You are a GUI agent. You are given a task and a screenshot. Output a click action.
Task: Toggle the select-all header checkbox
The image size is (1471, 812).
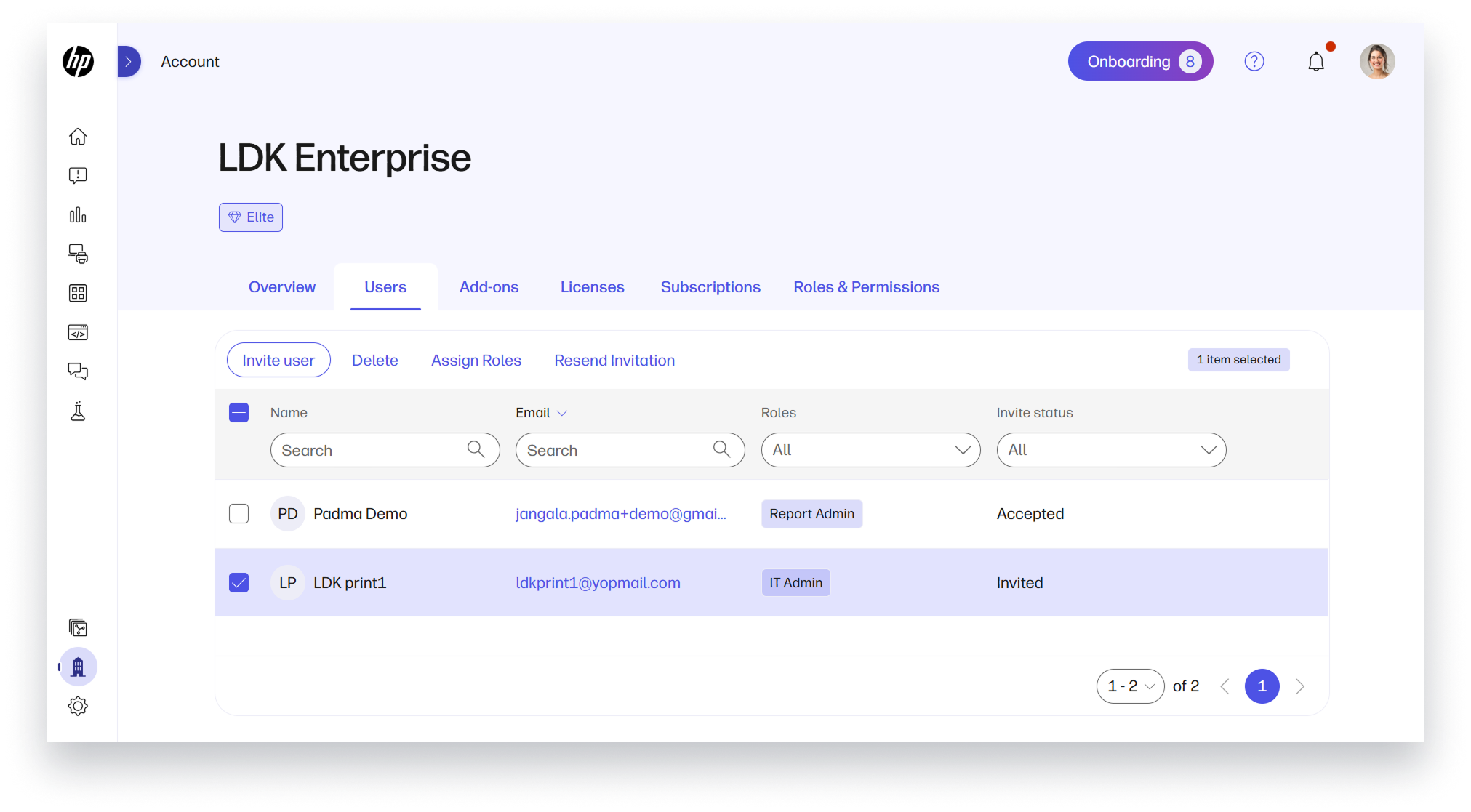[x=239, y=413]
